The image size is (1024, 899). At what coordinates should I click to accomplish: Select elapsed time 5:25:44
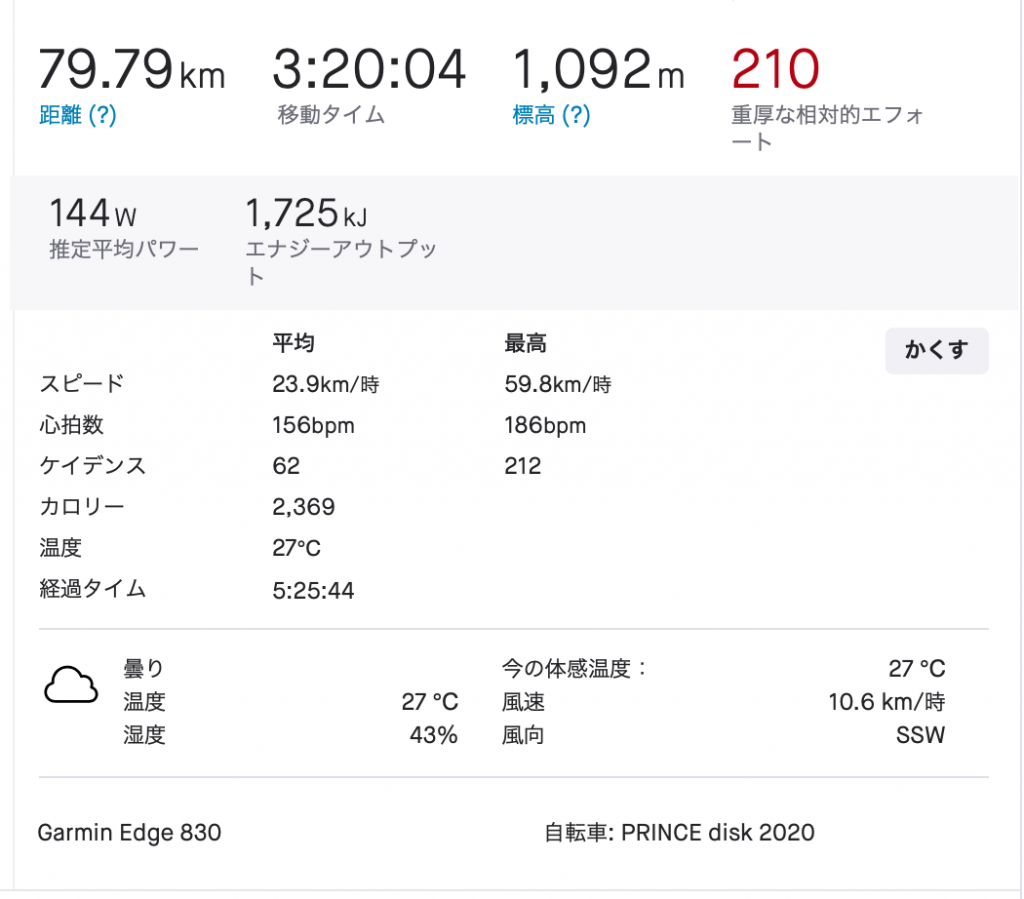[x=313, y=591]
